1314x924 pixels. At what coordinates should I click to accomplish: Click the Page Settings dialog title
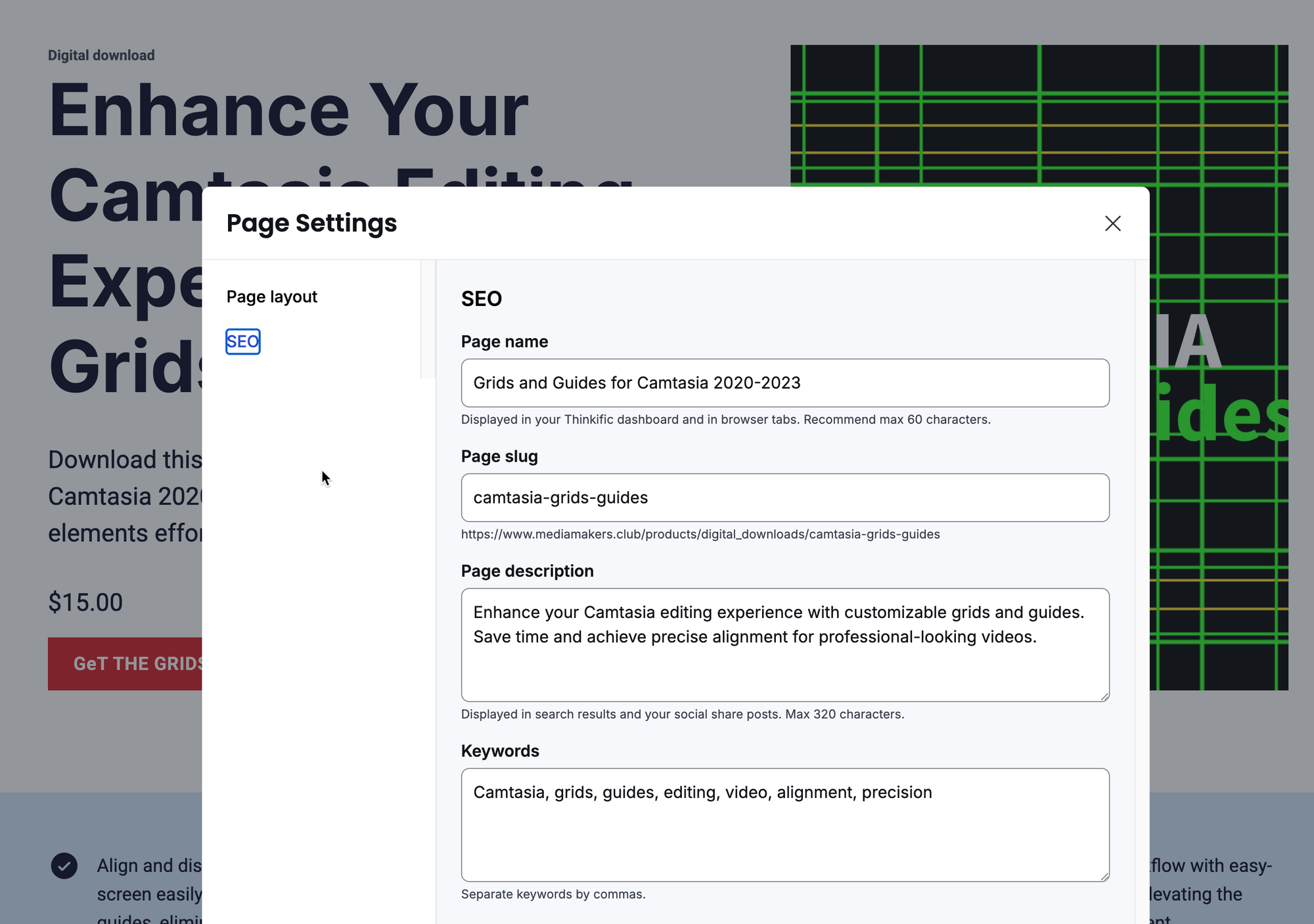point(311,223)
